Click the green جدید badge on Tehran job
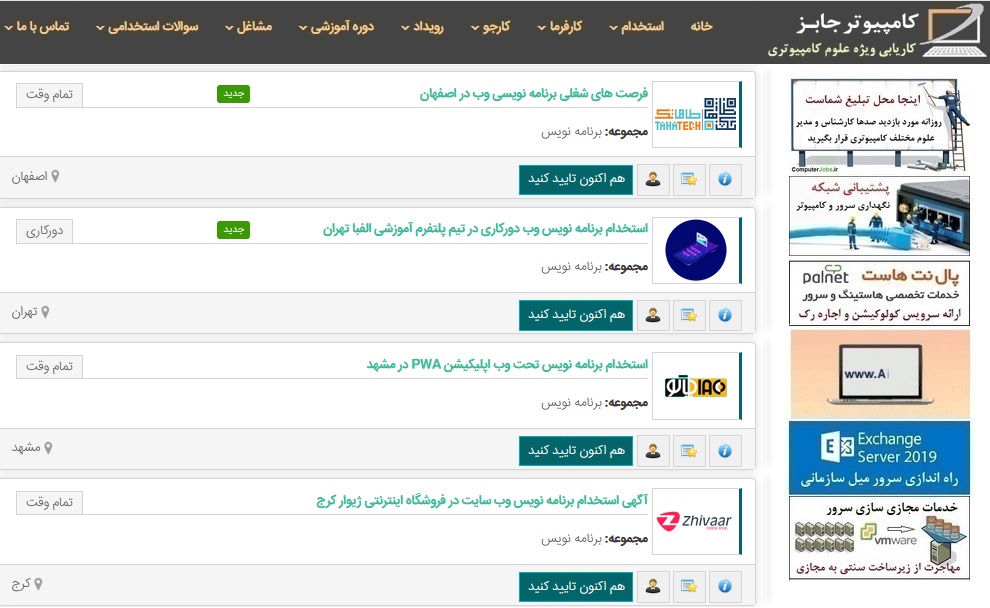990x608 pixels. [x=233, y=230]
